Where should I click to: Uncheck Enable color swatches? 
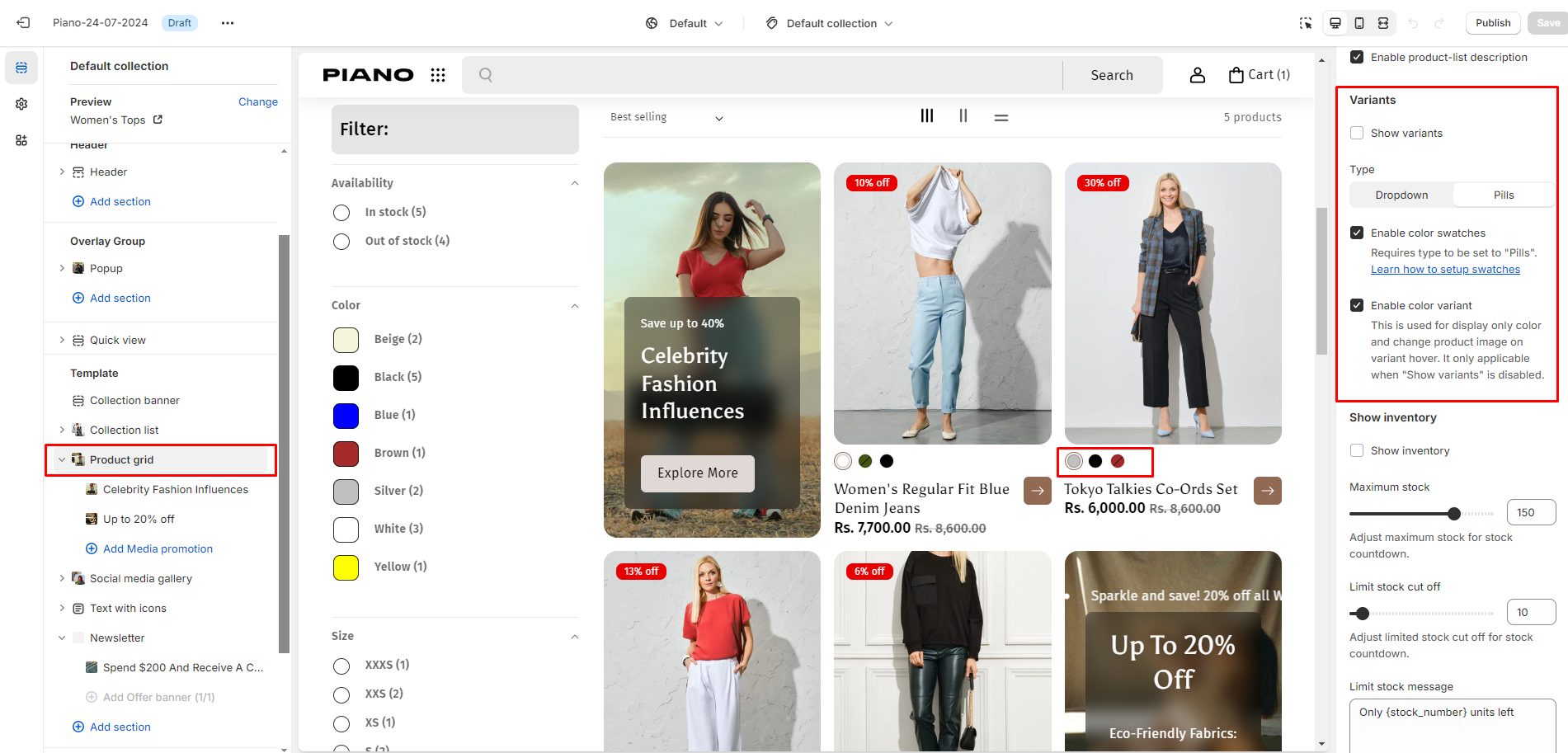click(1357, 233)
